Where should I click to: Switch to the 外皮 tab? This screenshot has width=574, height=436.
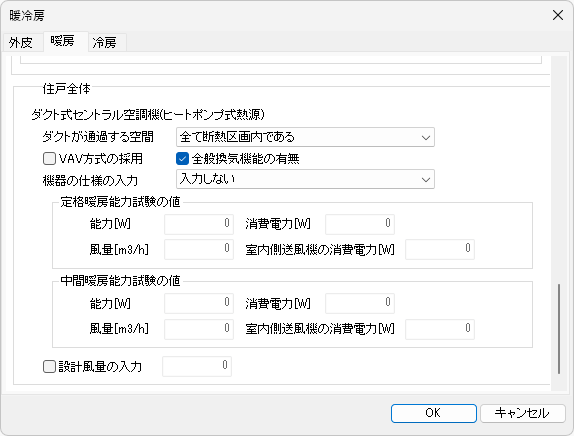21,42
